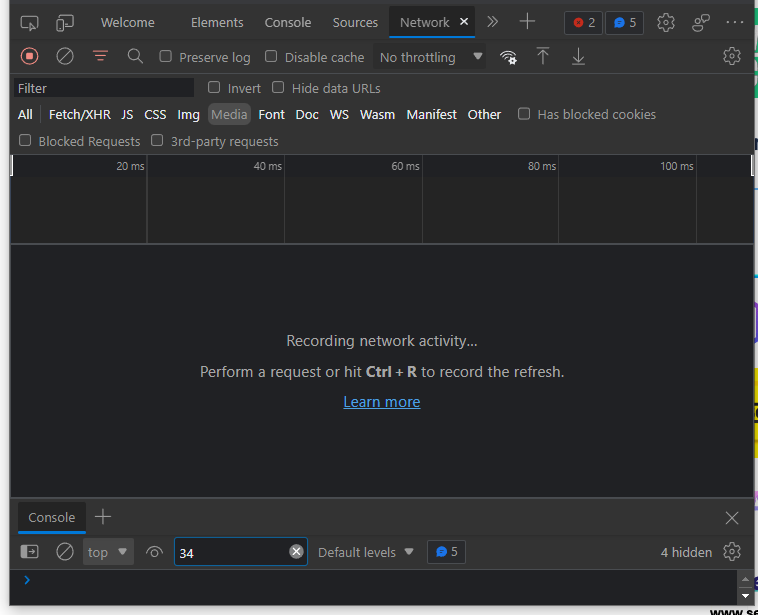
Task: Open console settings gear icon
Action: pyautogui.click(x=731, y=551)
